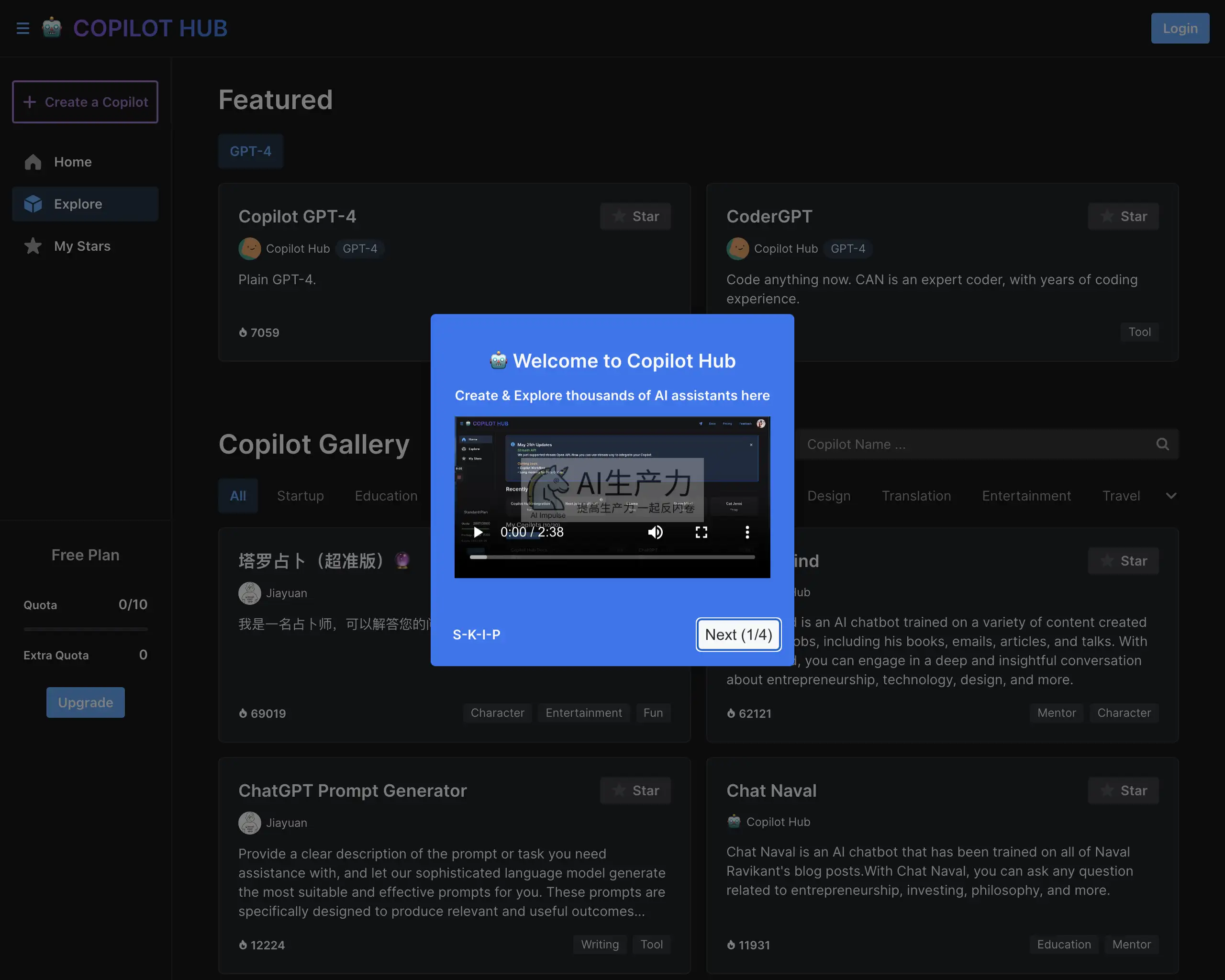Select the Entertainment category tab
This screenshot has height=980, width=1225.
(1026, 496)
